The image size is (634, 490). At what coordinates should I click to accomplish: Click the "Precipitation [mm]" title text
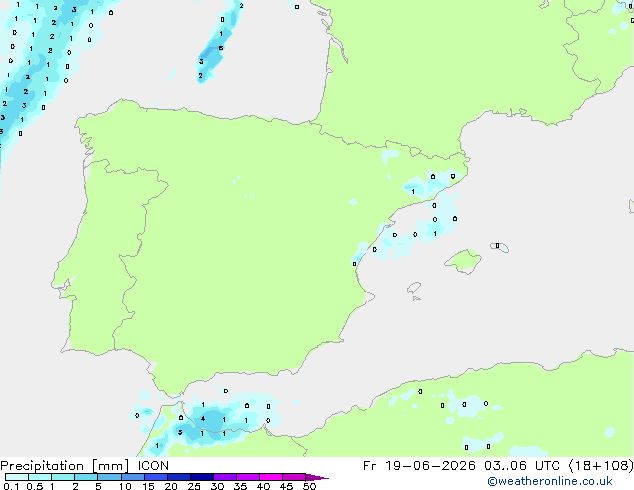(x=64, y=466)
